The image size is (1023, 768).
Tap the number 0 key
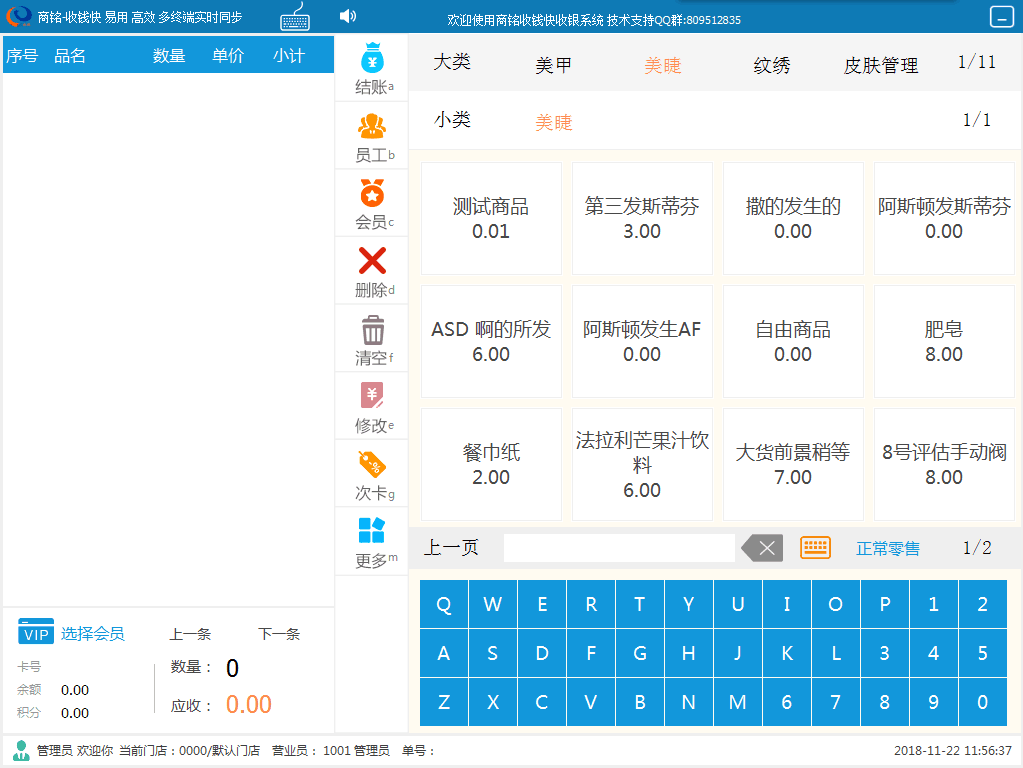983,702
